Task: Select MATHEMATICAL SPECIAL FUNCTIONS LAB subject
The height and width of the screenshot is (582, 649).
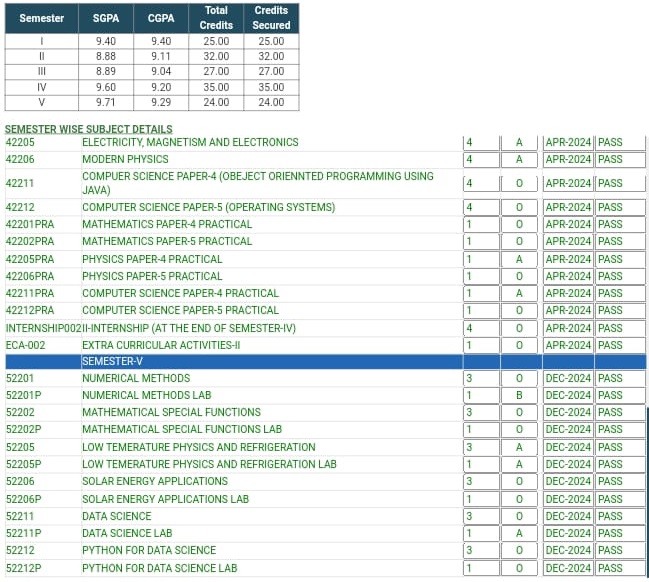Action: 182,429
